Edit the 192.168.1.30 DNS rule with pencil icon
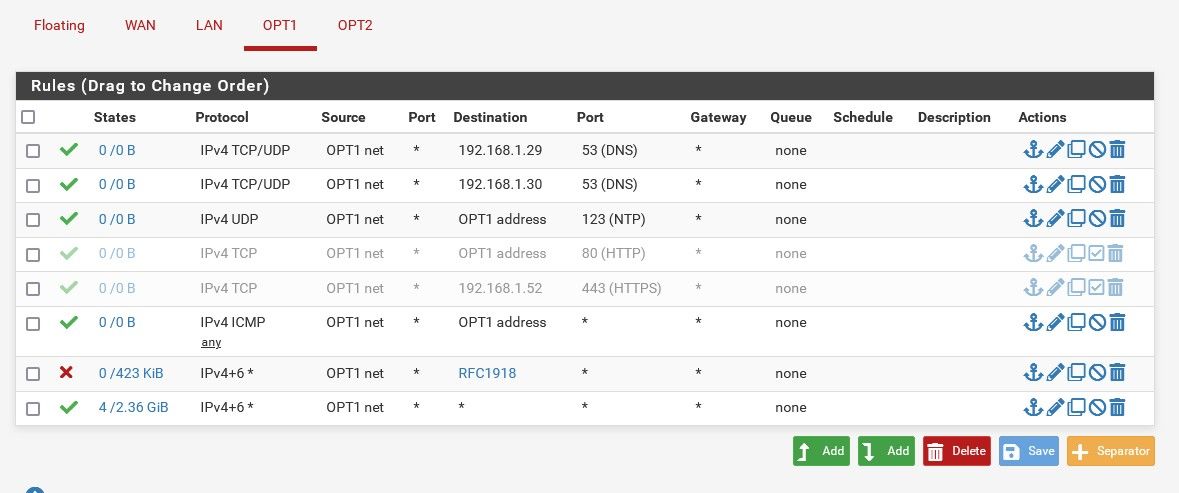This screenshot has width=1179, height=493. pos(1055,184)
